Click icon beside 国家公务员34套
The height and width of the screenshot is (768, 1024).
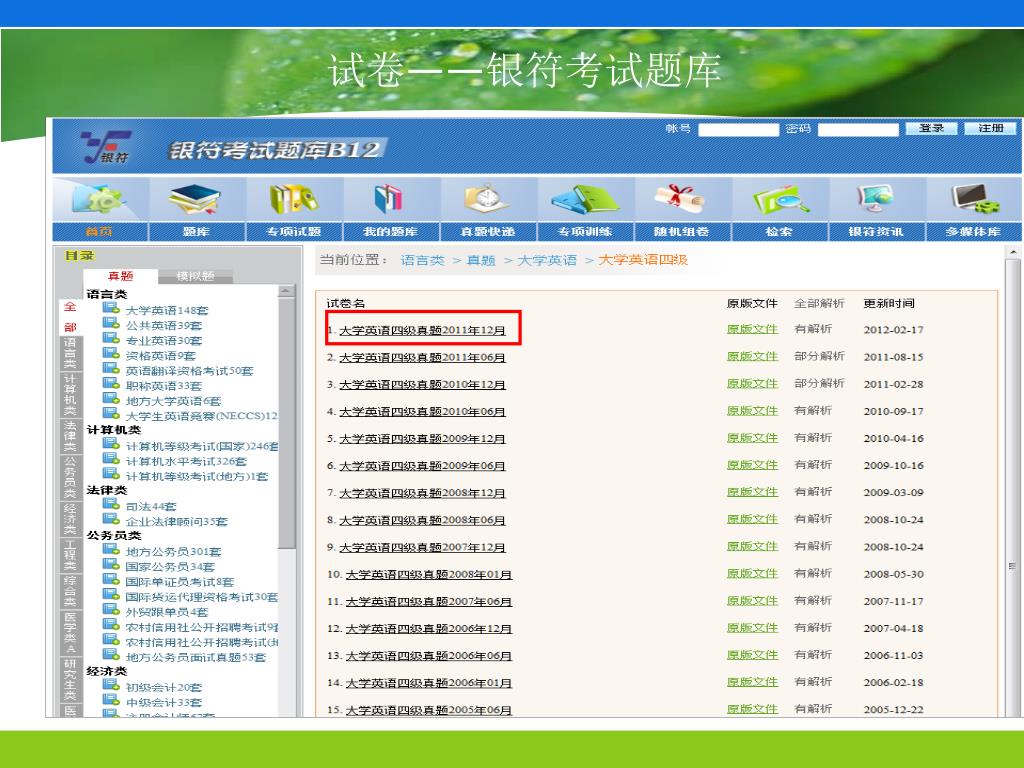[111, 564]
